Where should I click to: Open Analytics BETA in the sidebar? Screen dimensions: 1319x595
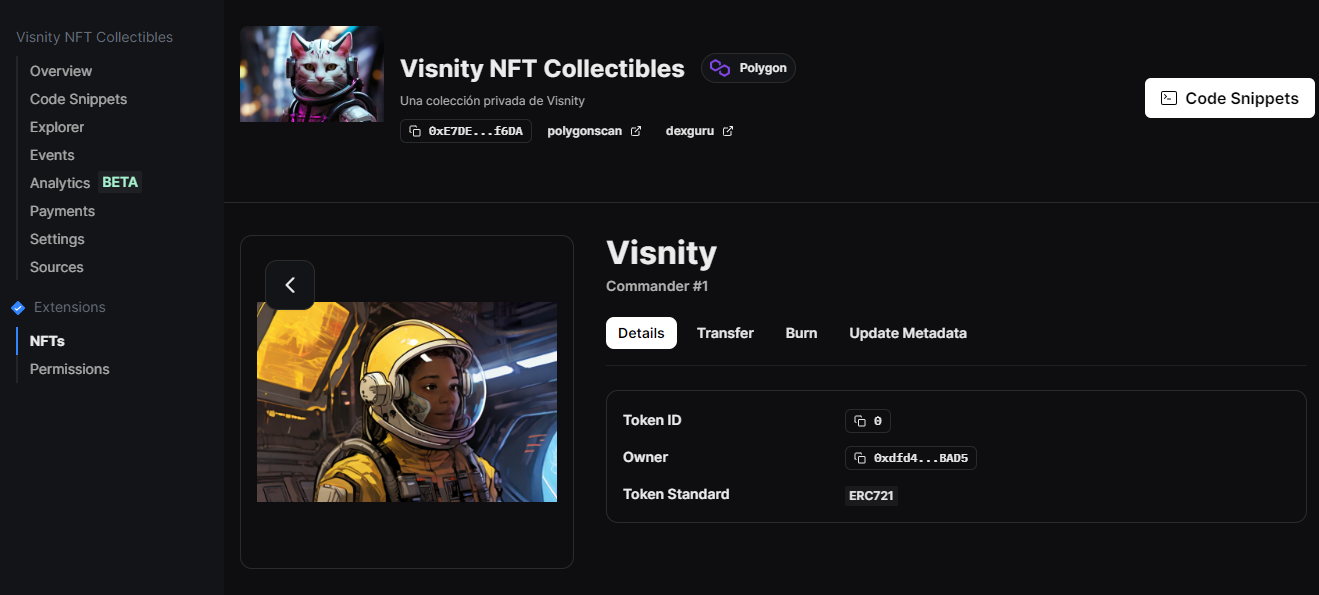(x=85, y=183)
